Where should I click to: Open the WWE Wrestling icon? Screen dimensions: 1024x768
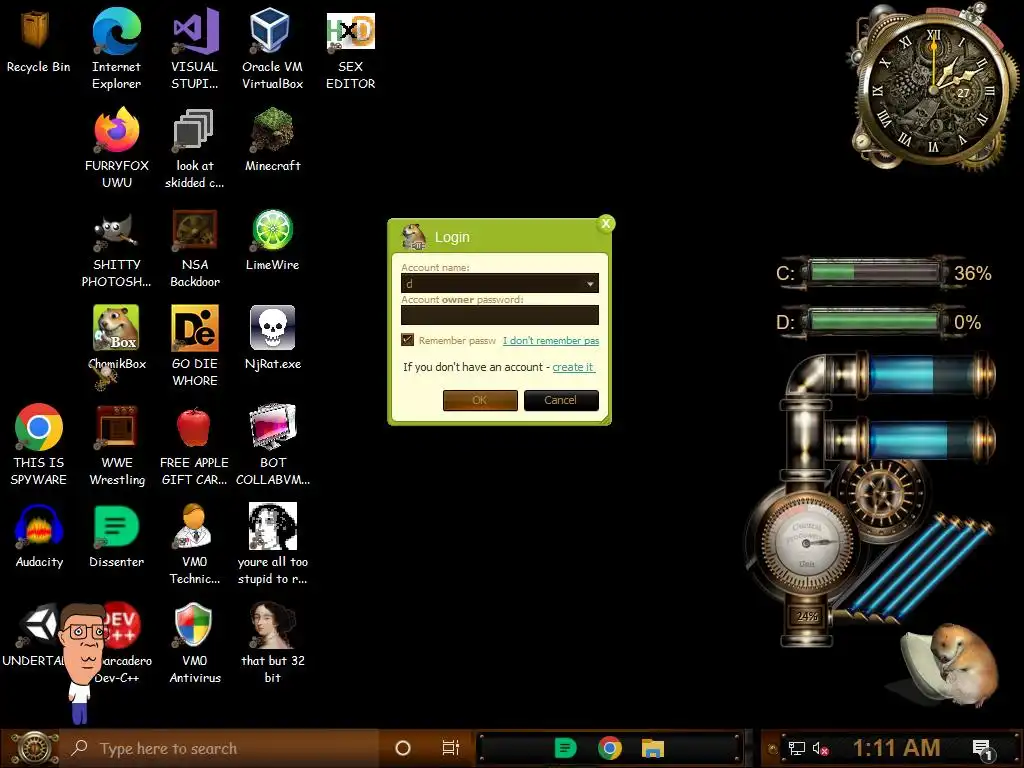coord(116,445)
